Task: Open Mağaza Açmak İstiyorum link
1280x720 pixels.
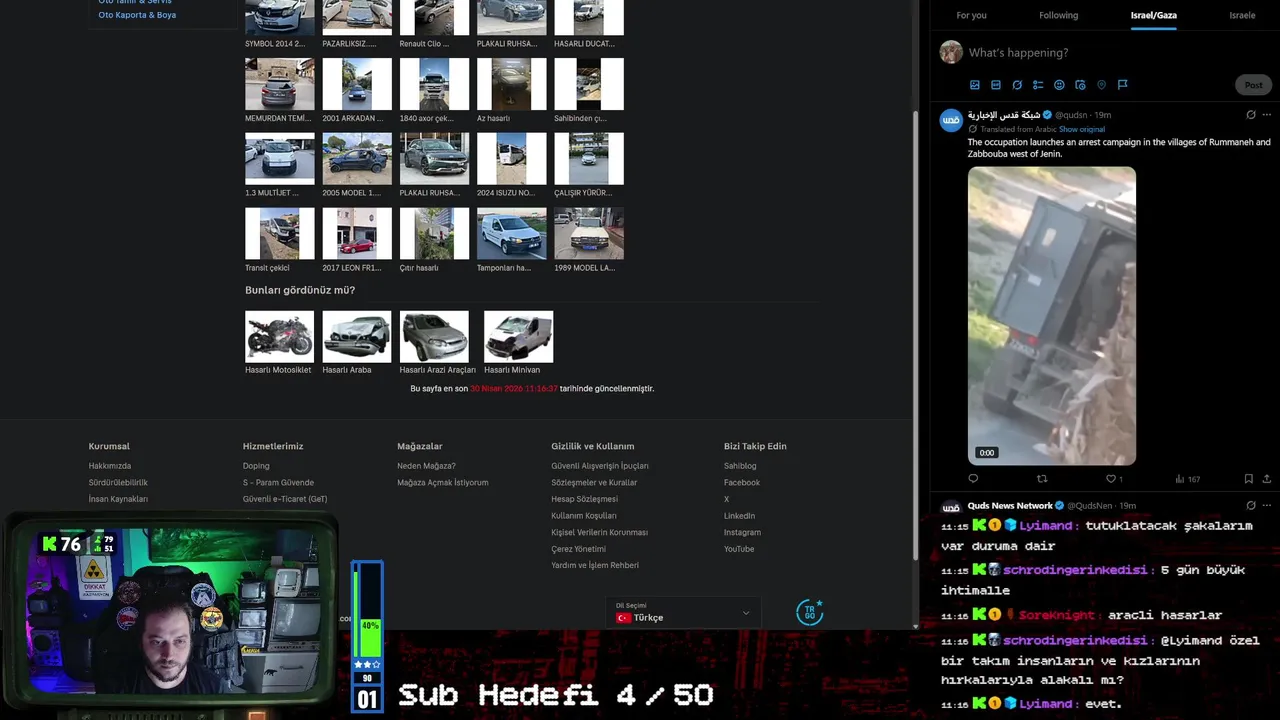Action: 443,483
